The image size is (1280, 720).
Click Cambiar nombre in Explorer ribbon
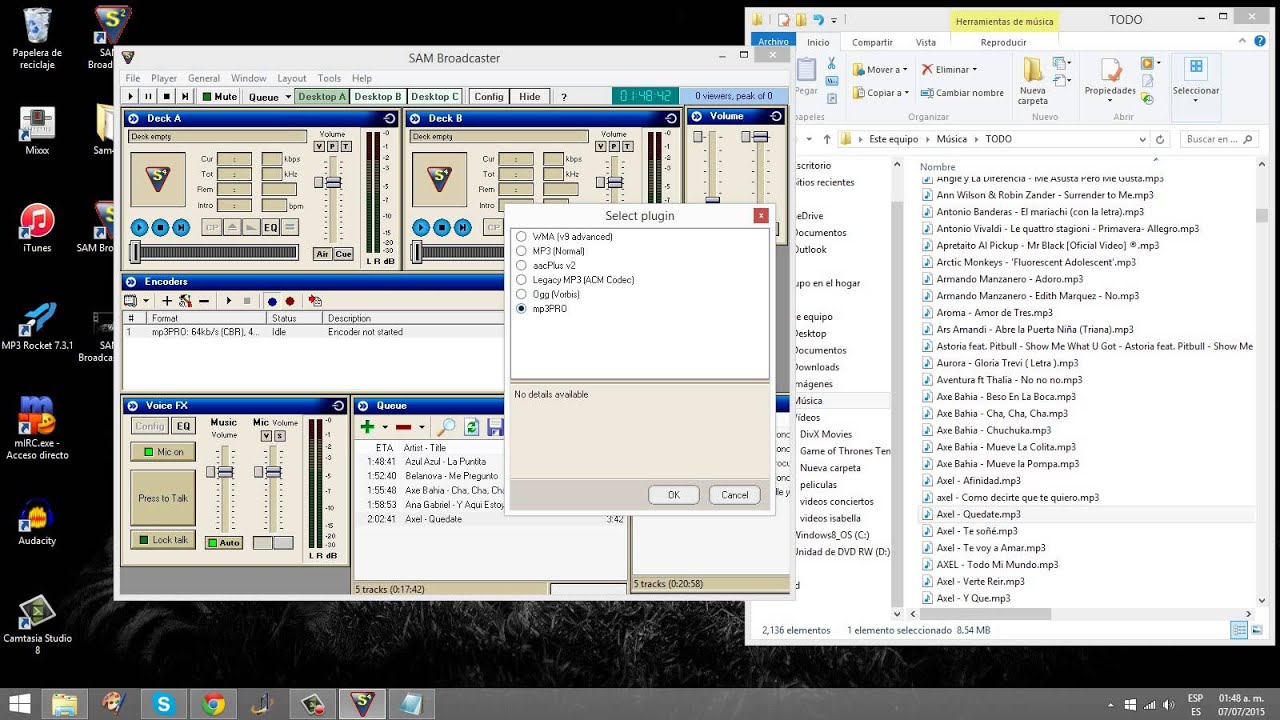click(961, 93)
